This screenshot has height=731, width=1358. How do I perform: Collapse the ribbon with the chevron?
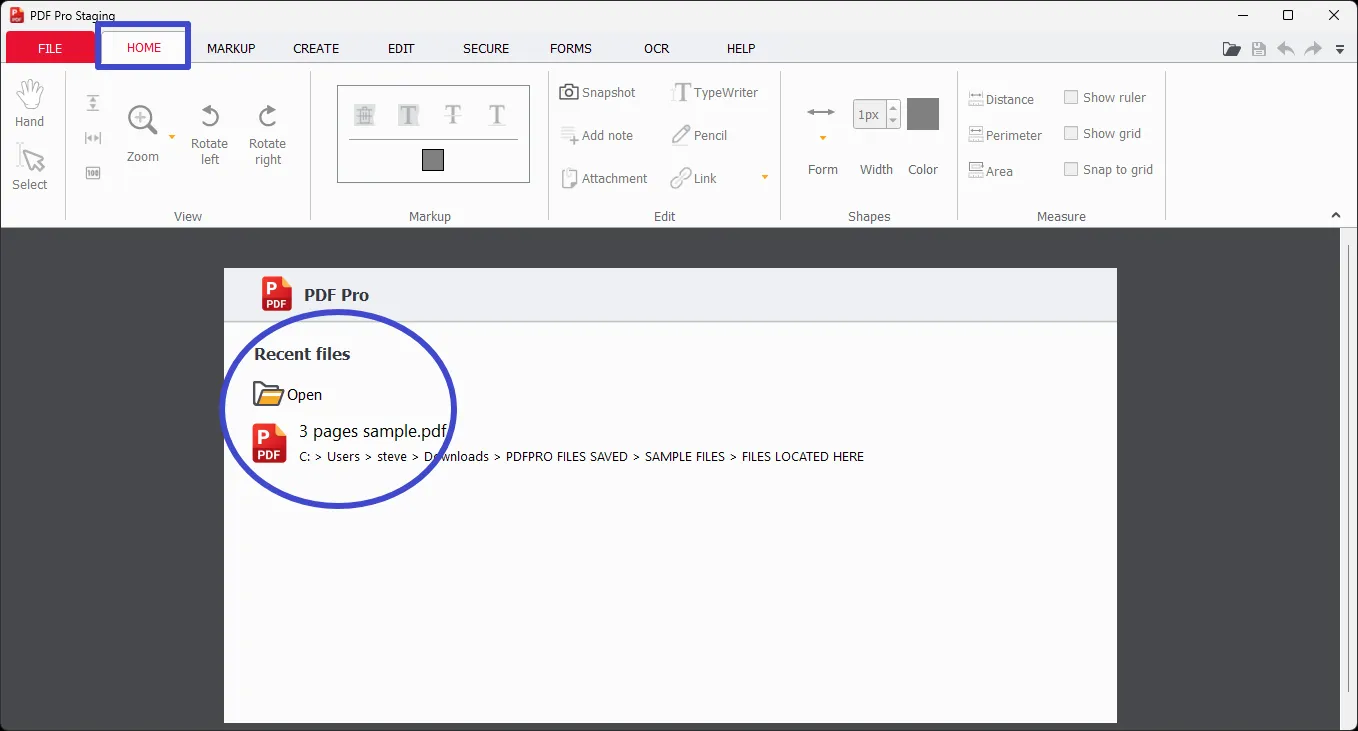pos(1335,216)
